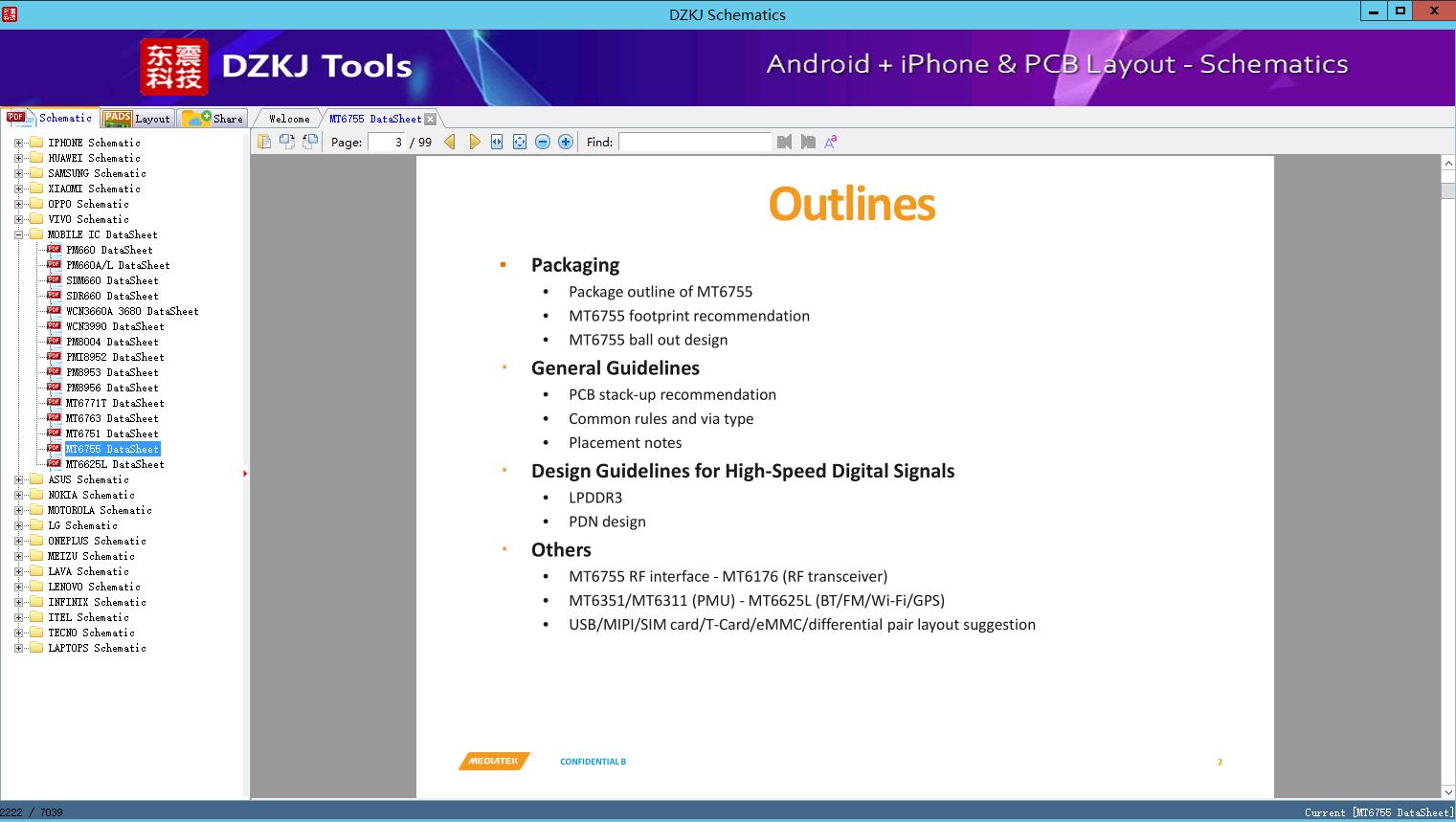Expand the LENOVO Schematic tree node

(x=18, y=587)
